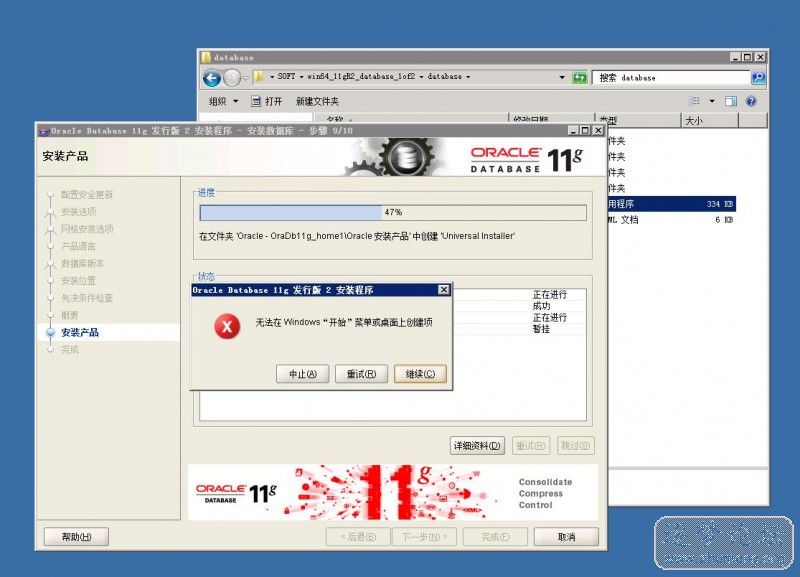Select the 先决条件检查 step in sidebar
The width and height of the screenshot is (800, 577).
tap(87, 298)
